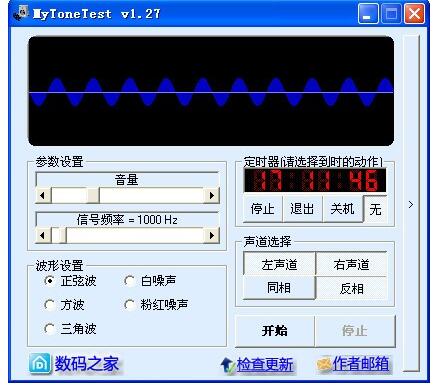The height and width of the screenshot is (392, 445).
Task: Click the 开始 start button
Action: (275, 331)
